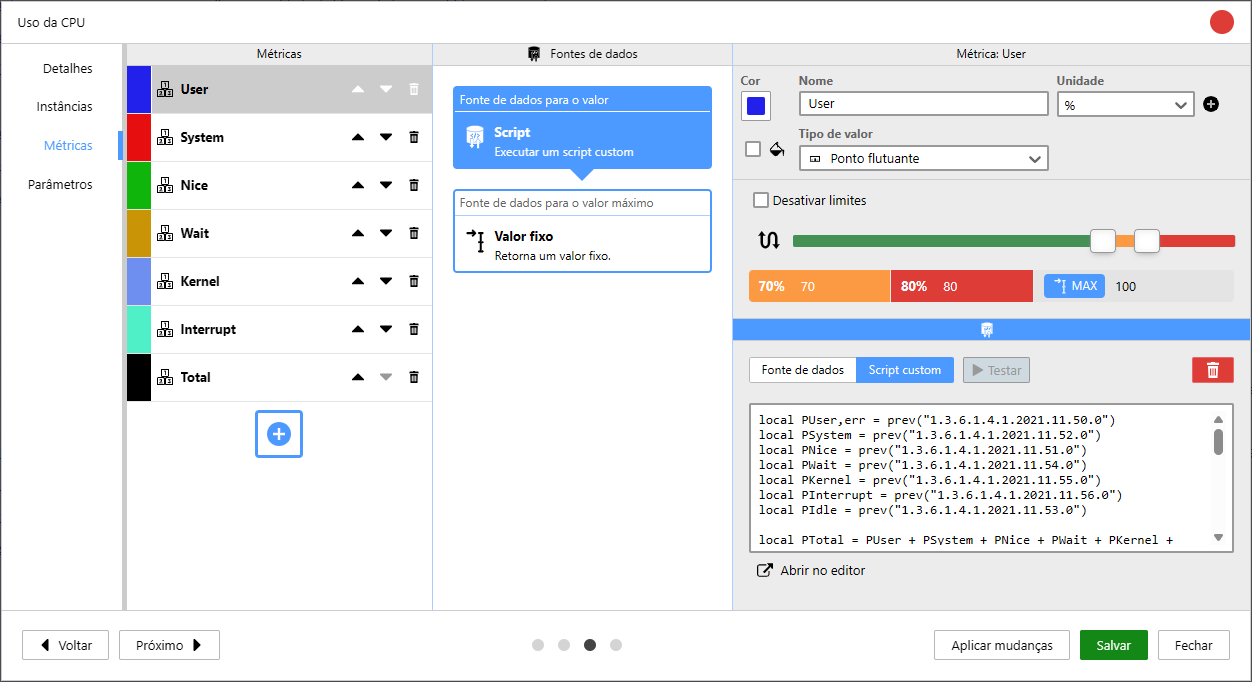Image resolution: width=1252 pixels, height=682 pixels.
Task: Click the red delete script button
Action: click(1212, 370)
